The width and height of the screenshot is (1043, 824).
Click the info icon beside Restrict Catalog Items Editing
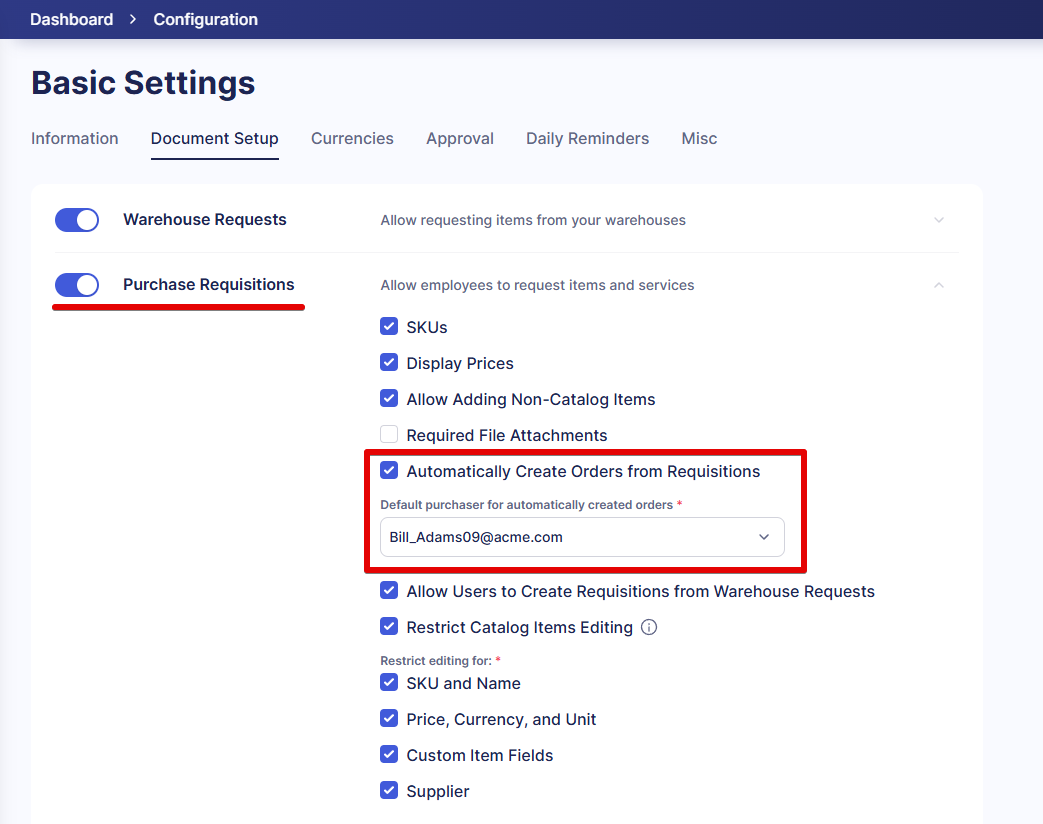(x=648, y=627)
